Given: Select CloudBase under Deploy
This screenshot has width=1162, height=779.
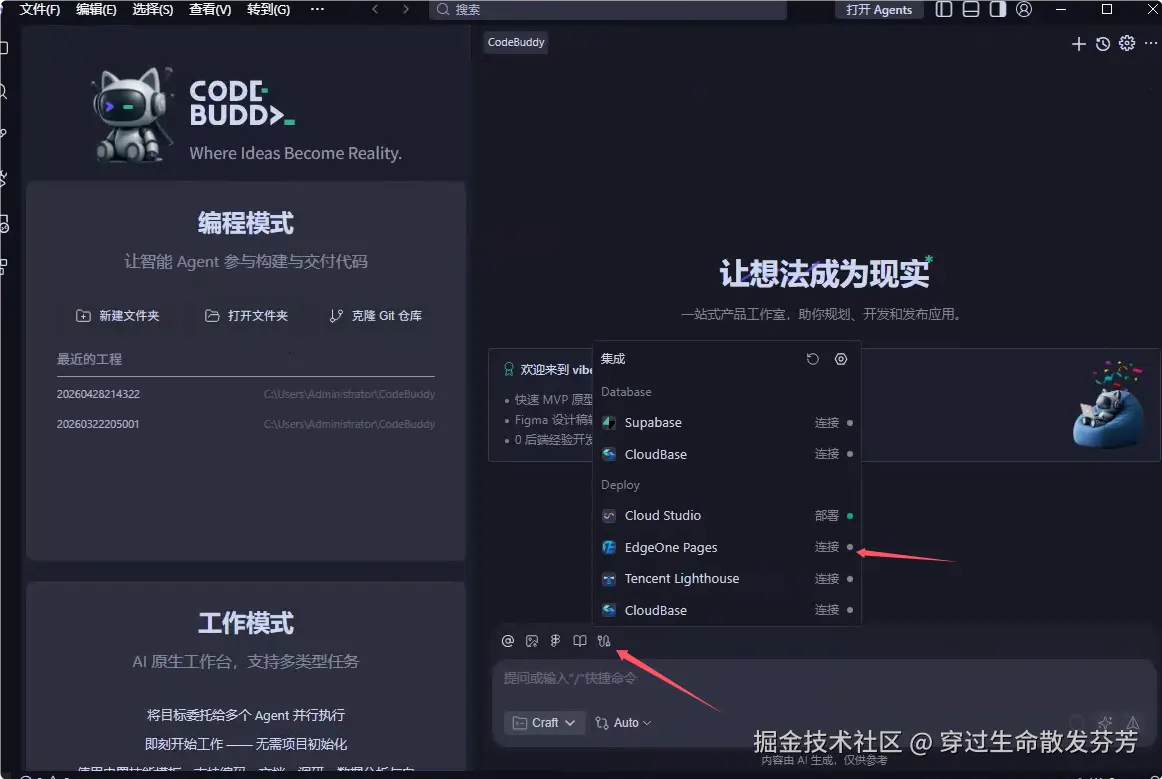Looking at the screenshot, I should (655, 610).
